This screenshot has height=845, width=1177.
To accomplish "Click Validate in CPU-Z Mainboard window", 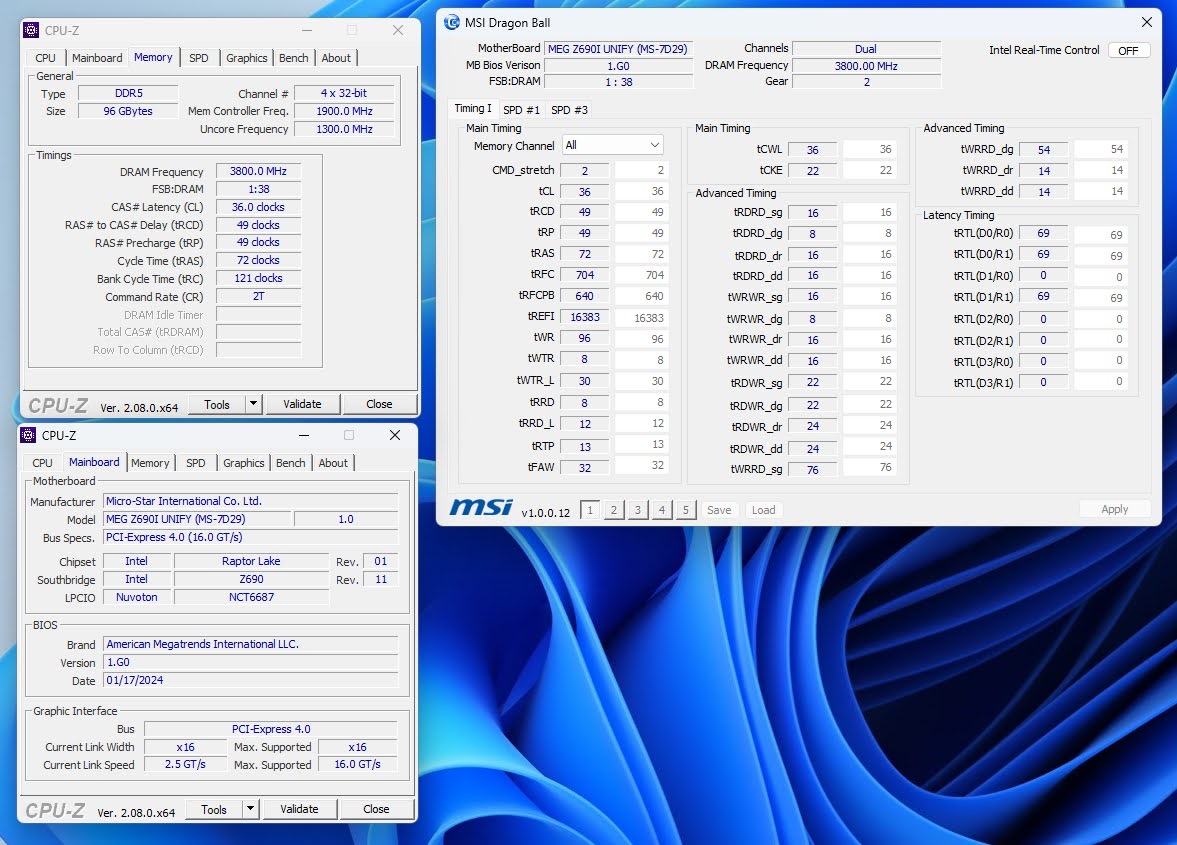I will pos(300,809).
